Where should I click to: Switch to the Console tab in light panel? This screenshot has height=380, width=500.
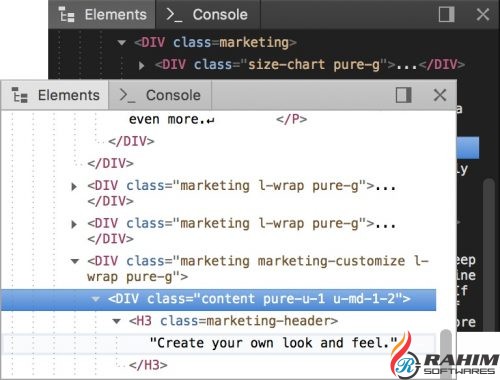click(x=160, y=95)
